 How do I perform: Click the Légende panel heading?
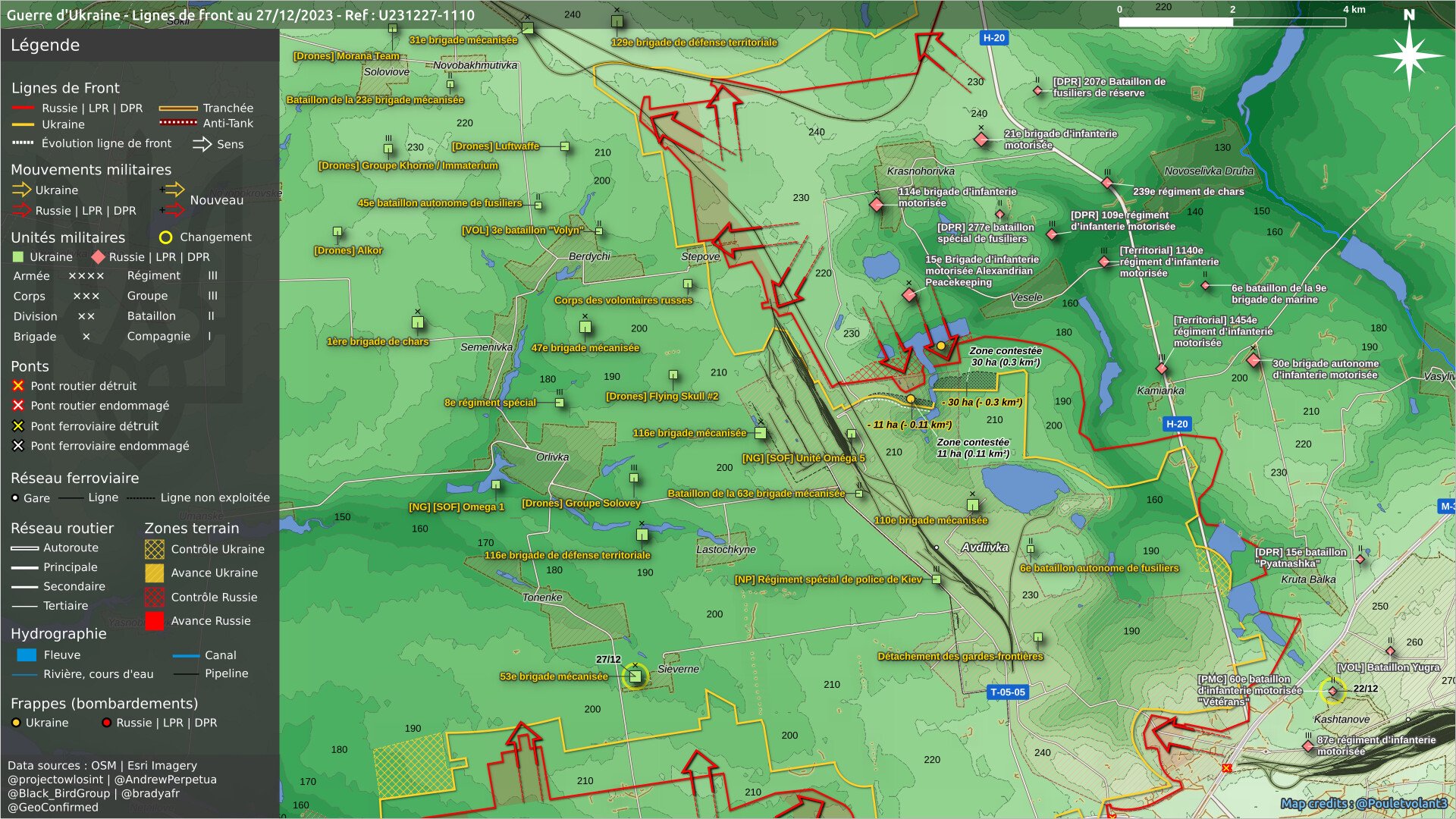point(45,45)
